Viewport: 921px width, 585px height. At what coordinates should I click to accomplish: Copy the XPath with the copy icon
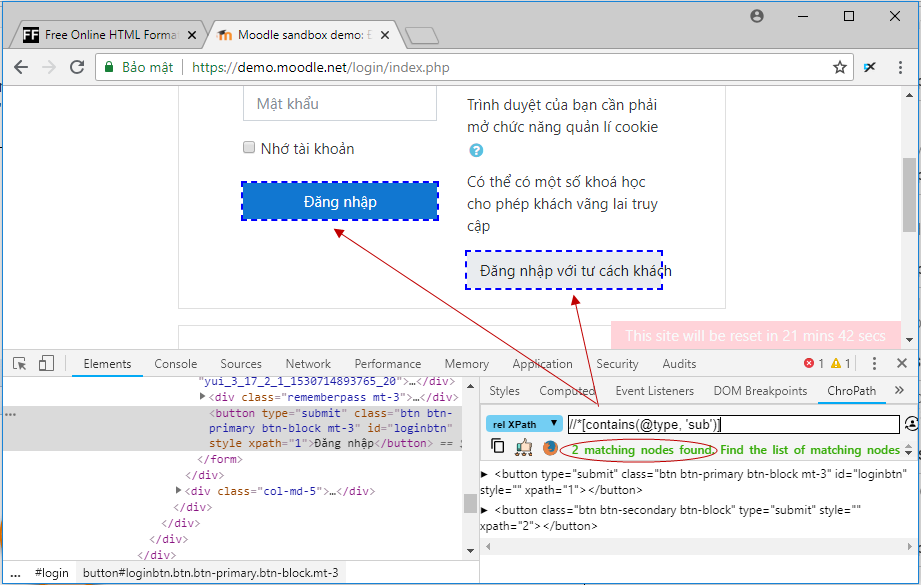[498, 446]
